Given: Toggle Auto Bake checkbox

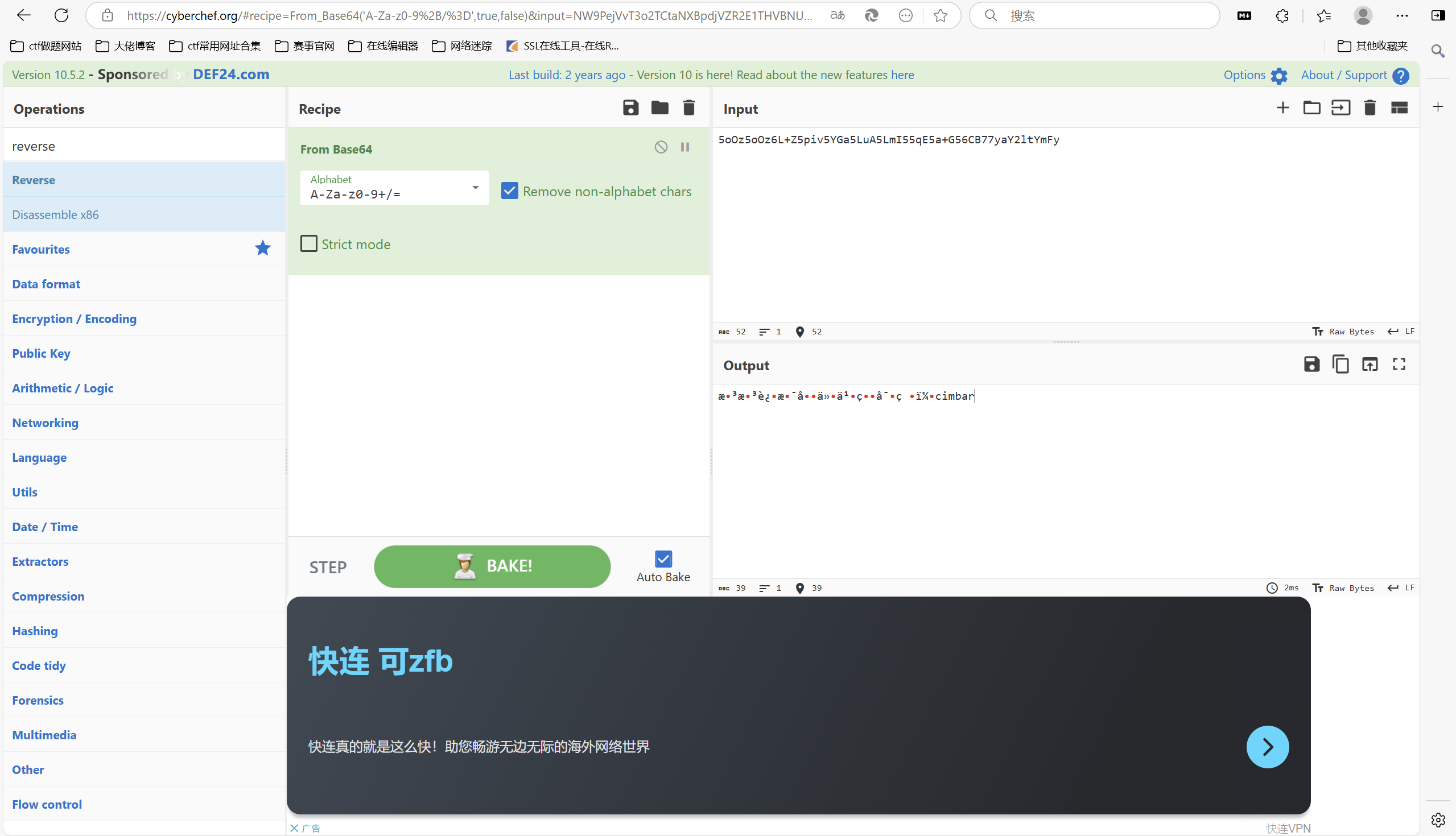Looking at the screenshot, I should 663,558.
